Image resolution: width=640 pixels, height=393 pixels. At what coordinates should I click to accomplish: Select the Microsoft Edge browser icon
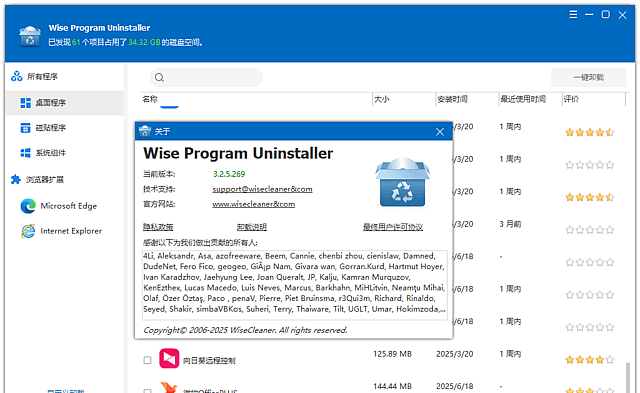(x=28, y=206)
